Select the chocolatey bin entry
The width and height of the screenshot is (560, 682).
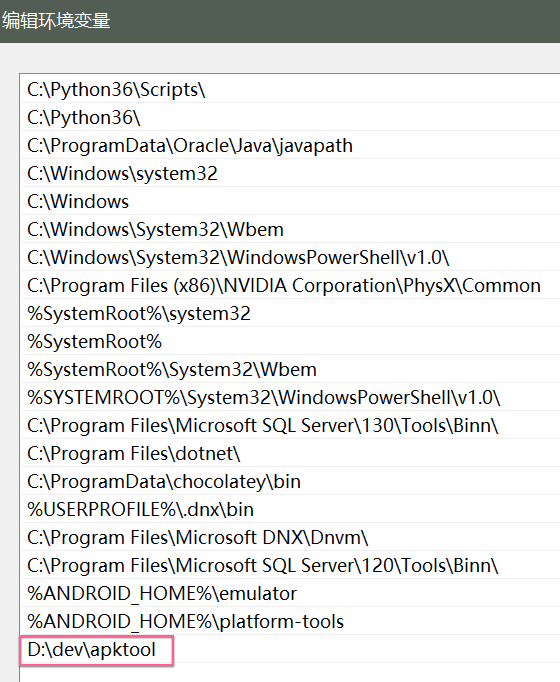coord(290,481)
